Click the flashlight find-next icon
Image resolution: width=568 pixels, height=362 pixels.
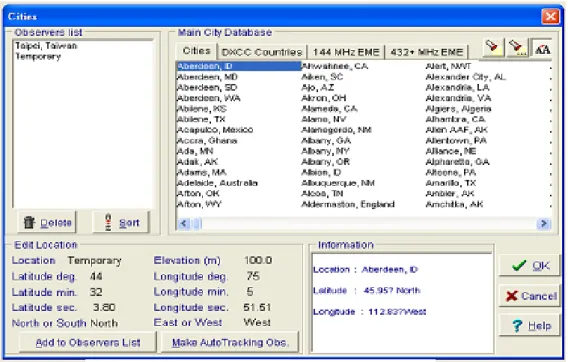tap(517, 48)
